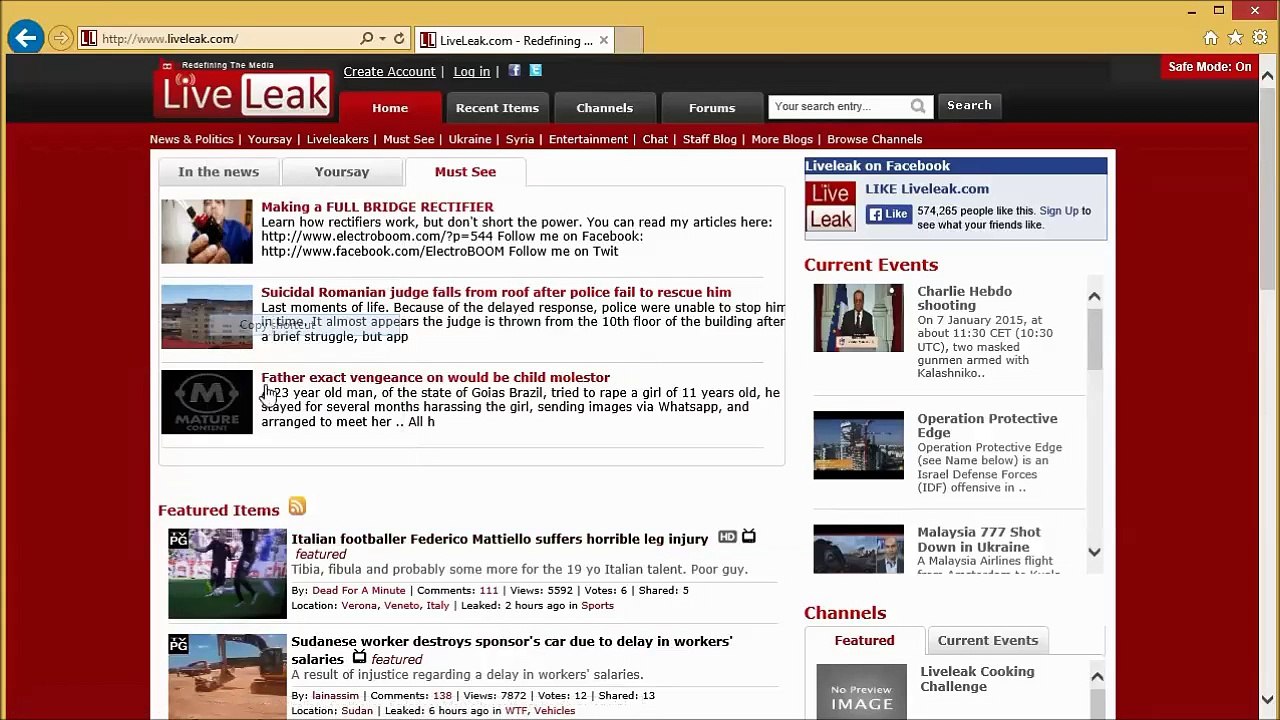1280x720 pixels.
Task: Switch to Current Events channels tab
Action: pyautogui.click(x=988, y=640)
